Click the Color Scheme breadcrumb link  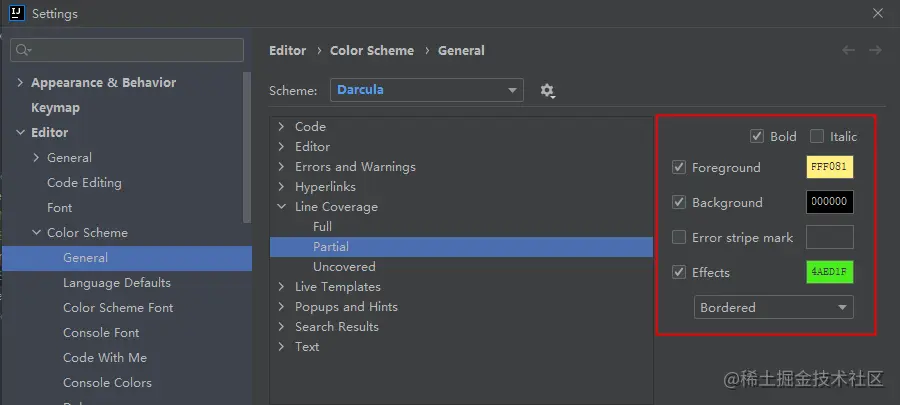click(x=372, y=50)
